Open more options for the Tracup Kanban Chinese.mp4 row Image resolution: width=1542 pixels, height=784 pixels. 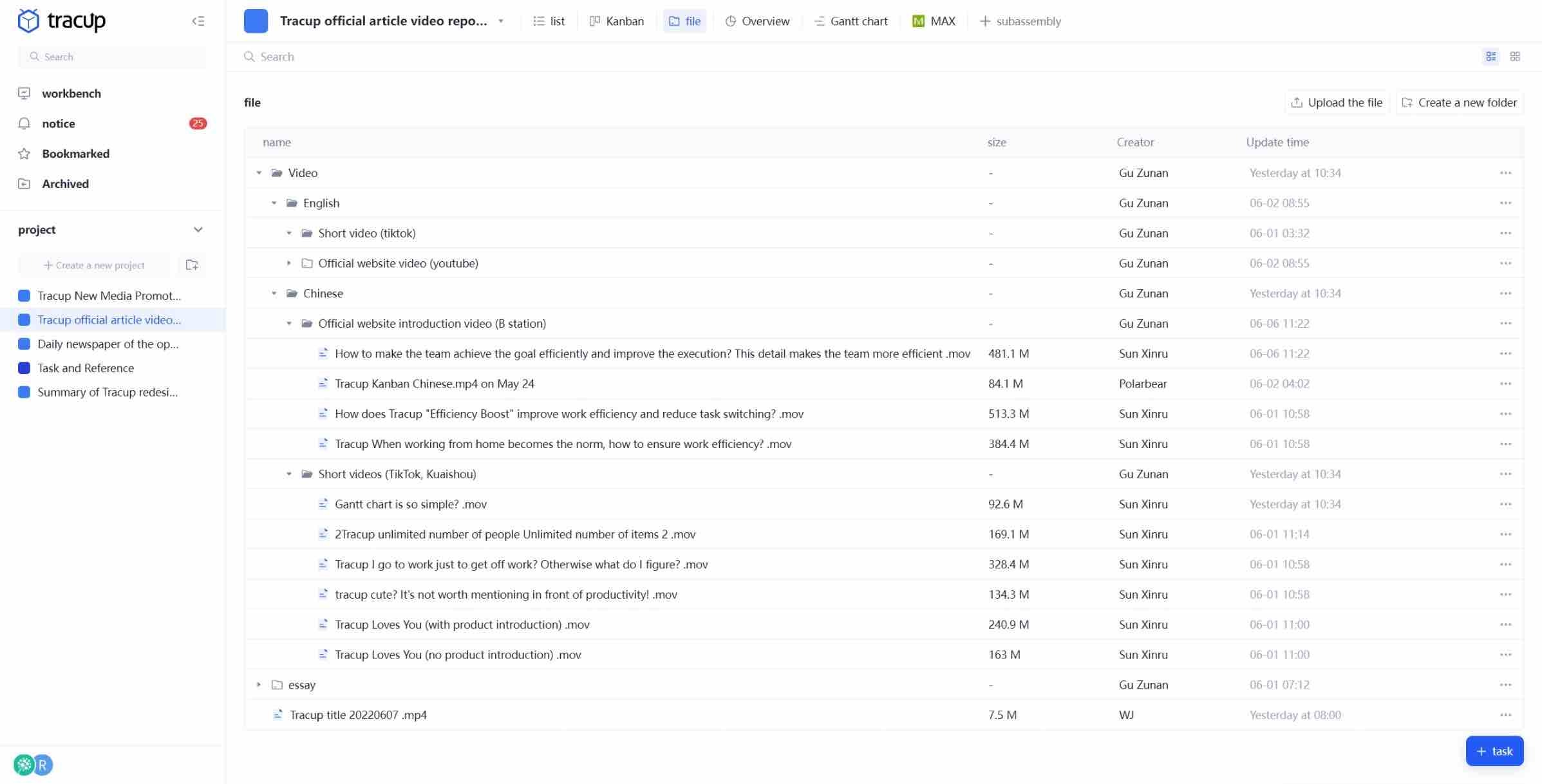[x=1505, y=384]
